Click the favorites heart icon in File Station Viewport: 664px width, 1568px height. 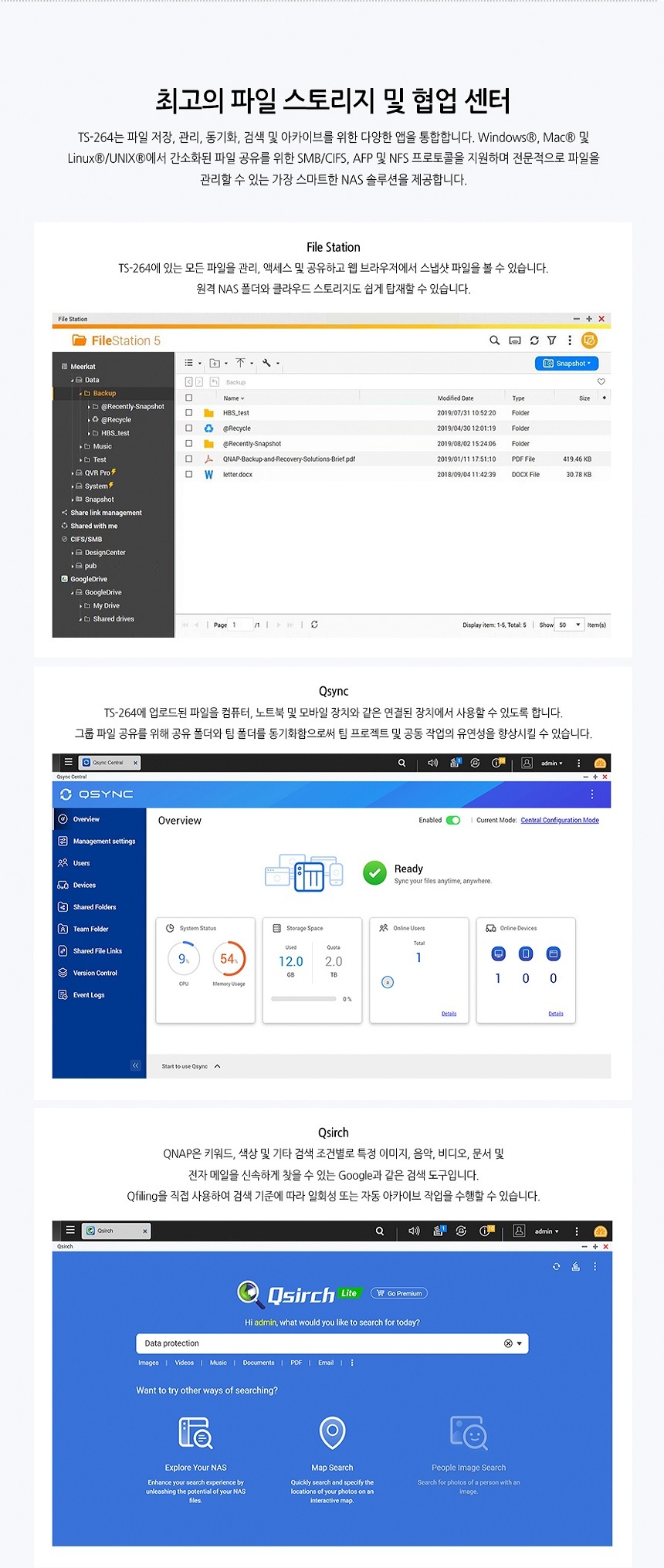[x=601, y=381]
